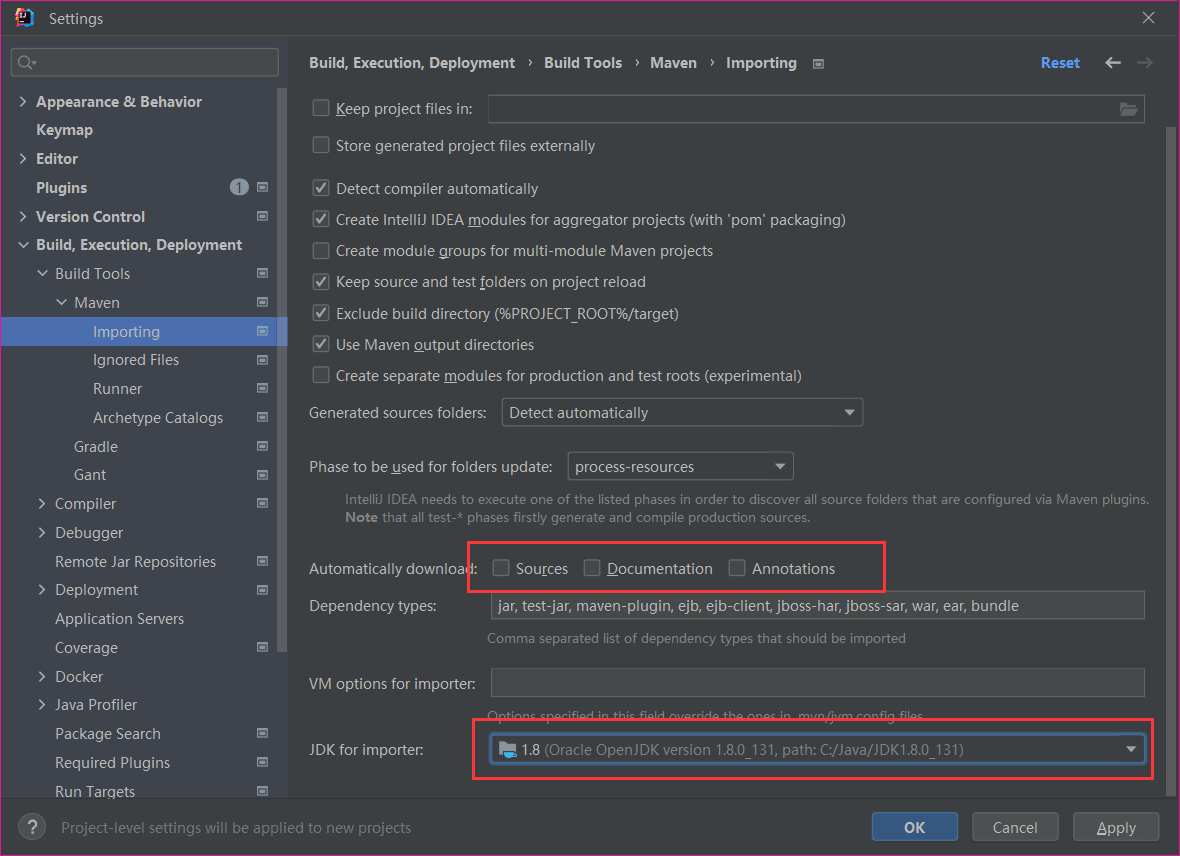Expand the Docker node
The height and width of the screenshot is (856, 1180).
coord(42,676)
